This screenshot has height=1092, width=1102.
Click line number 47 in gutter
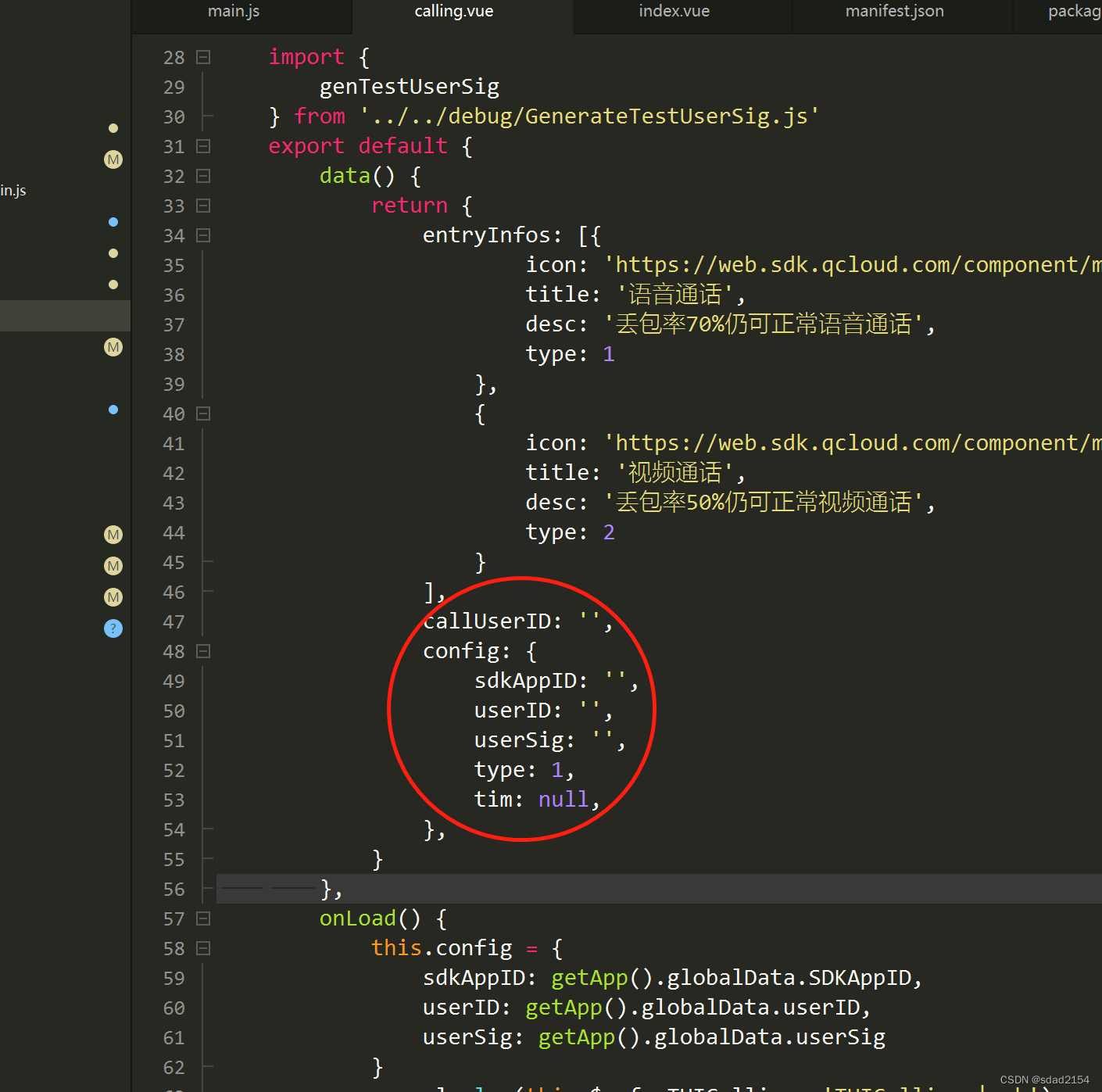[174, 622]
